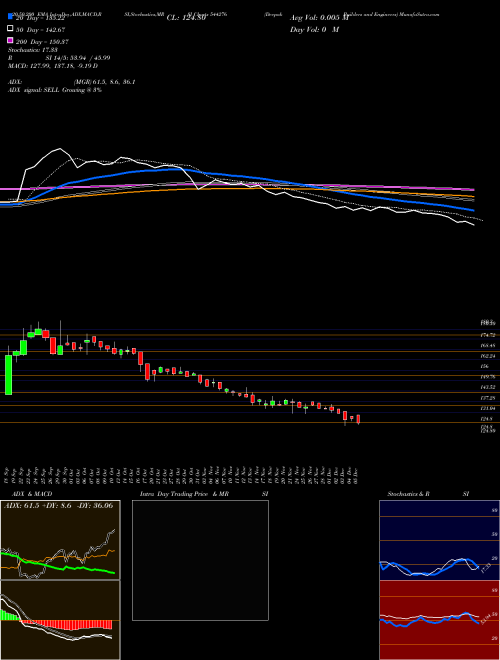Screen dimensions: 500x660
Task: Select the '50 Day = 142.67' legend text
Action: click(41, 29)
